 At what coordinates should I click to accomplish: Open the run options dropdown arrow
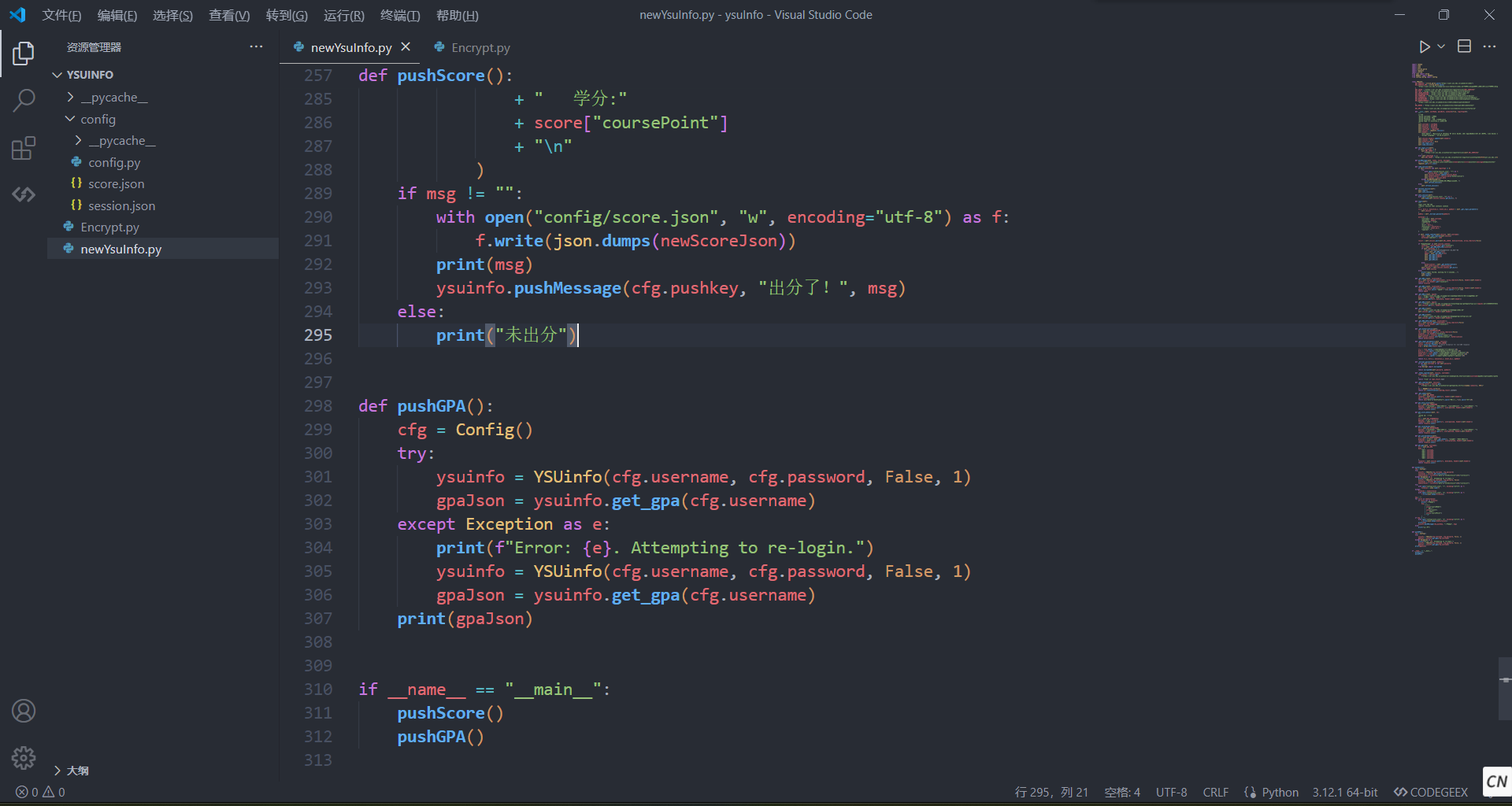click(1441, 47)
